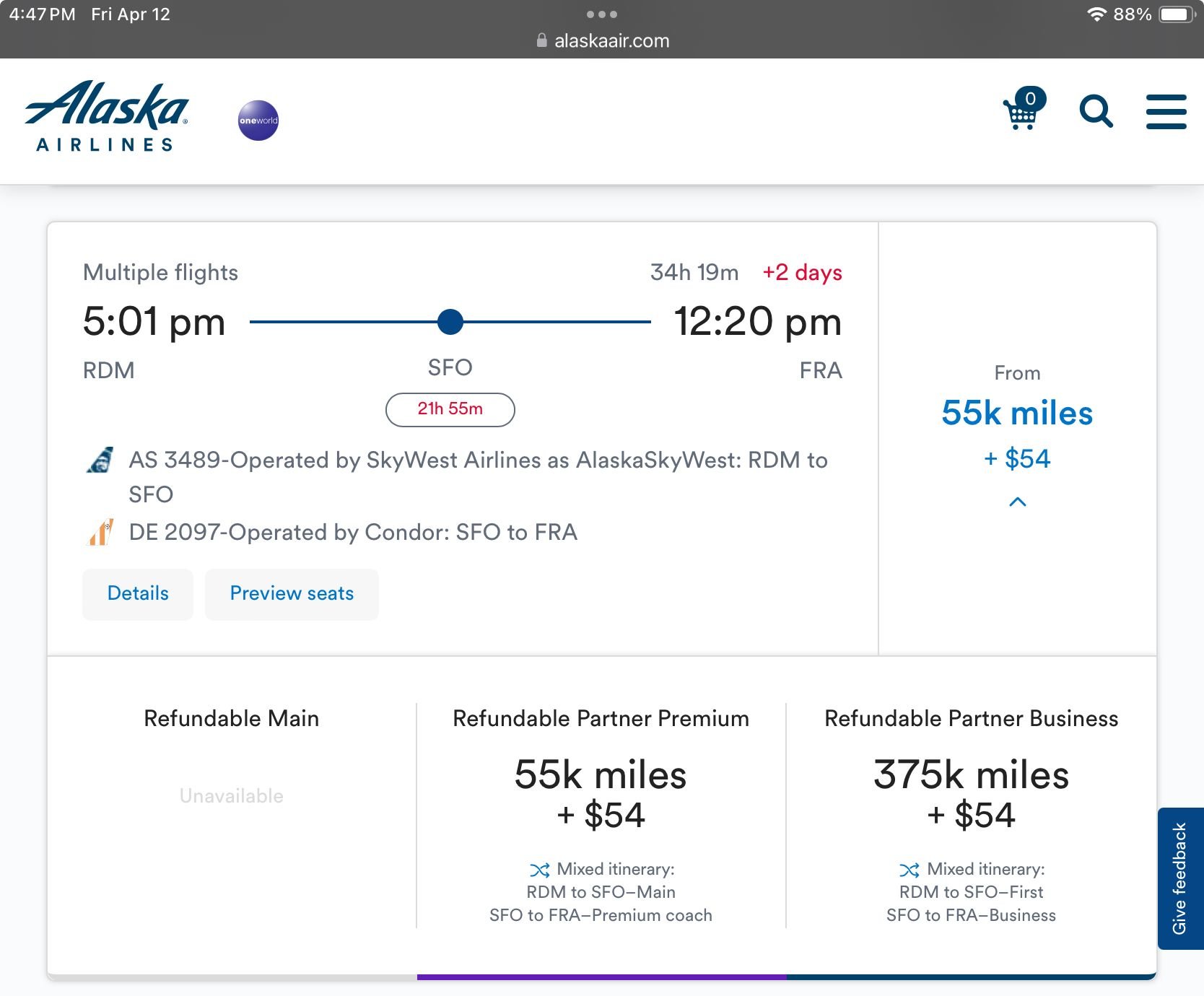Open the hamburger menu
Screen dimensions: 1204x996
(1166, 112)
